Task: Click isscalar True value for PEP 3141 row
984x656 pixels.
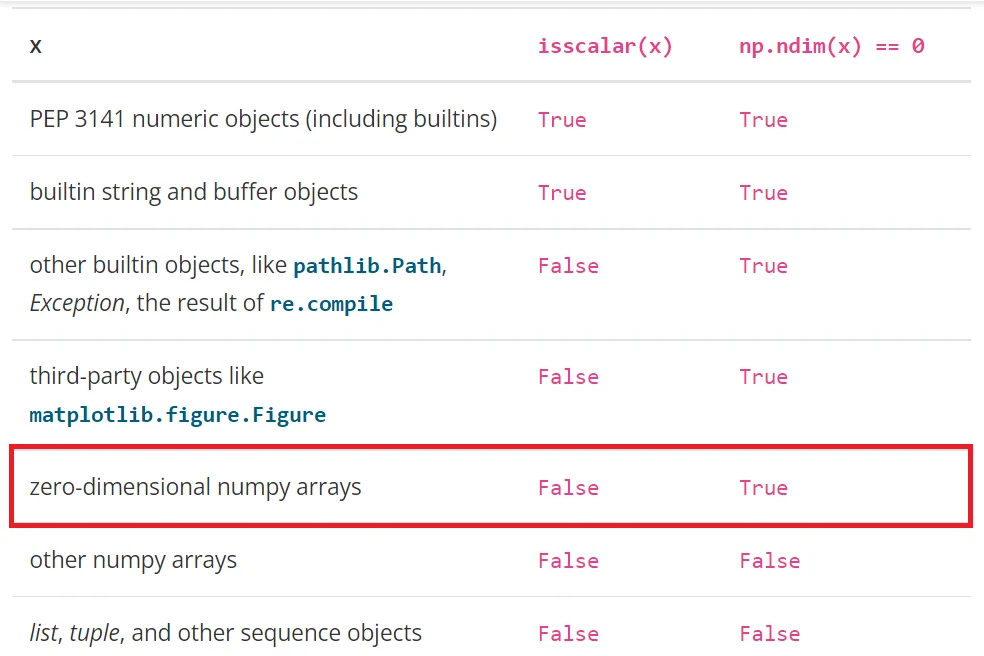Action: click(x=562, y=120)
